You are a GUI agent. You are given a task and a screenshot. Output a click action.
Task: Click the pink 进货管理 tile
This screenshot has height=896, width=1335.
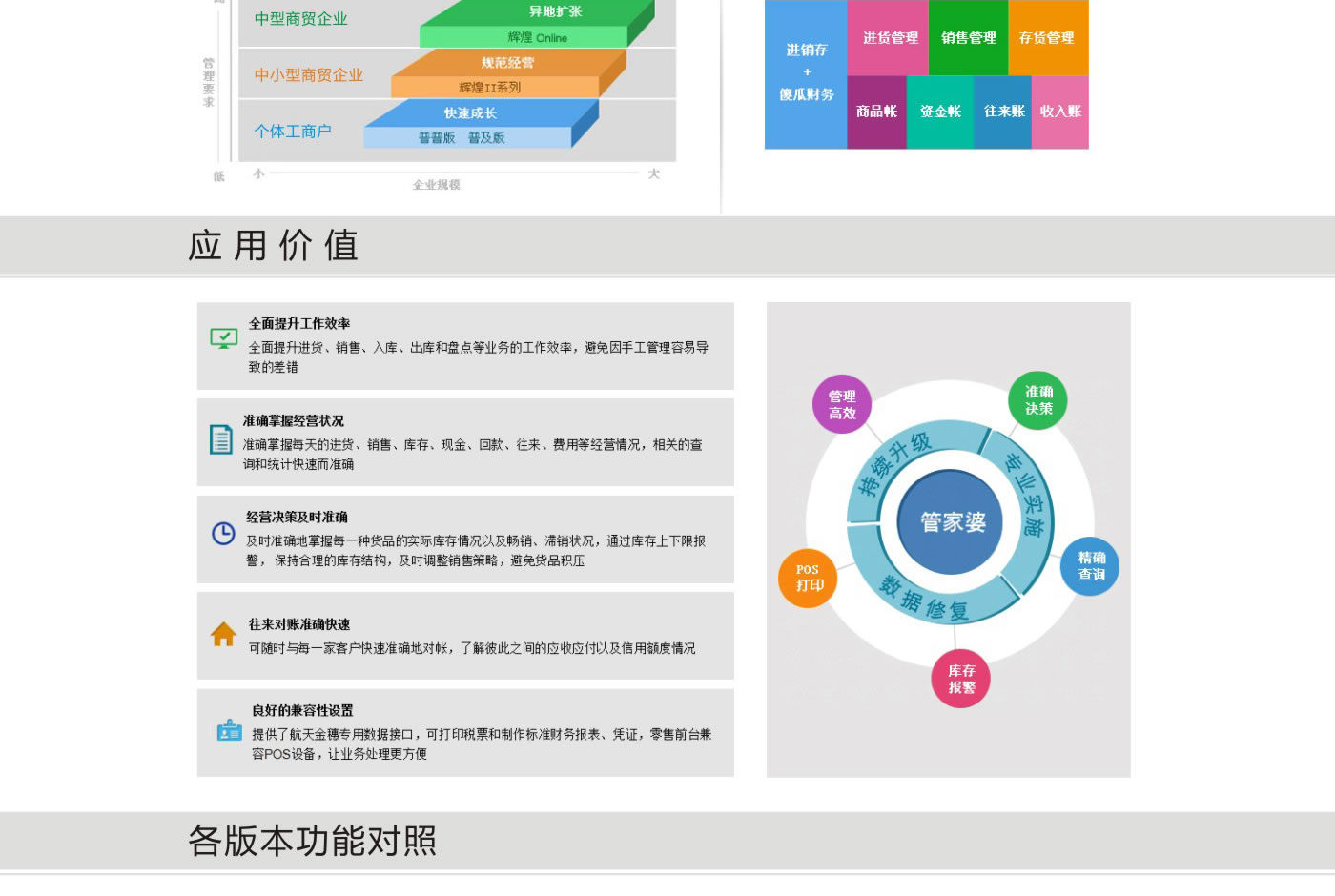pyautogui.click(x=888, y=38)
